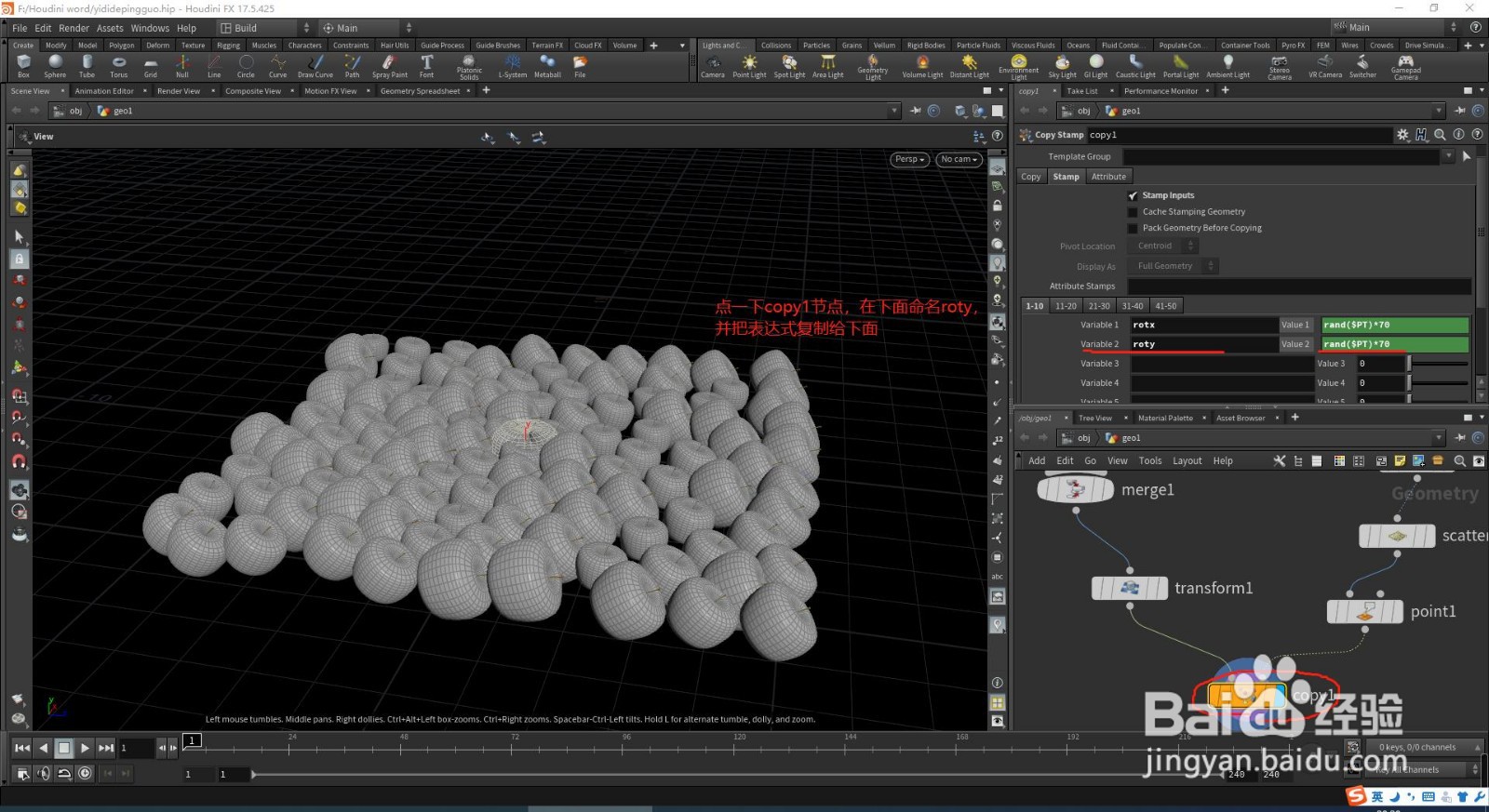The height and width of the screenshot is (812, 1489).
Task: Select the Box shelf tool
Action: [23, 66]
